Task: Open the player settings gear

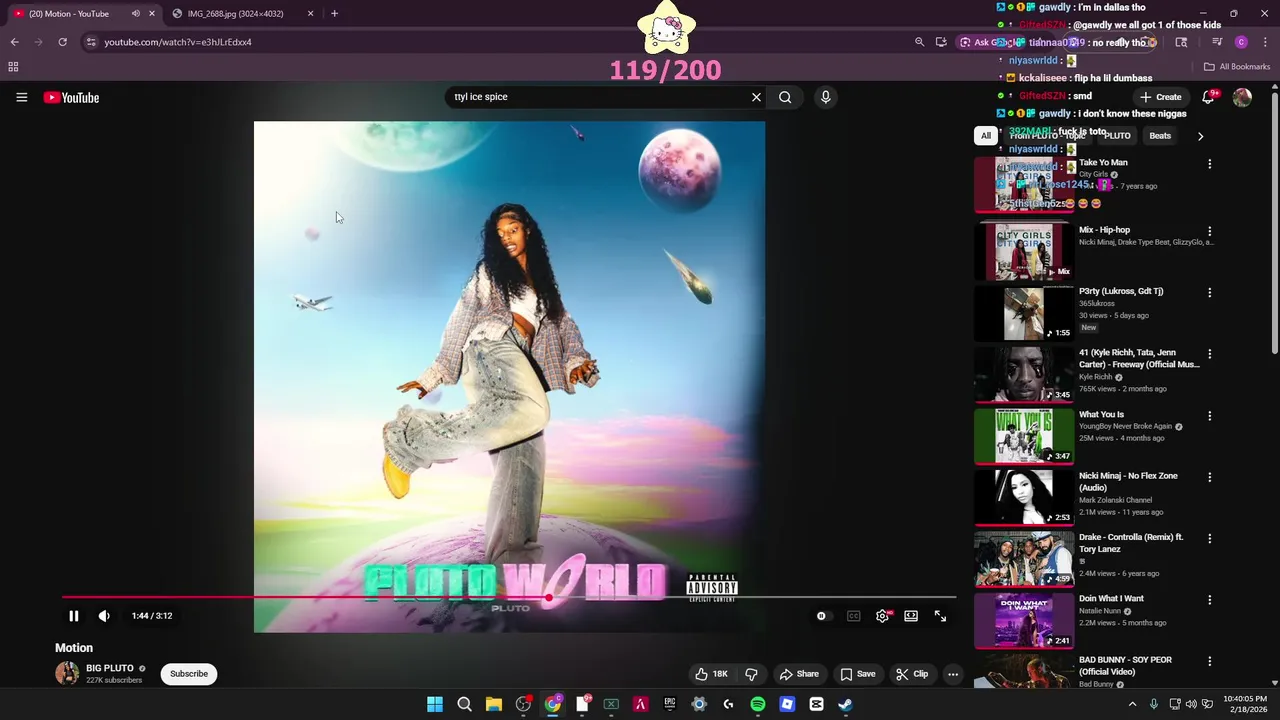Action: point(882,616)
